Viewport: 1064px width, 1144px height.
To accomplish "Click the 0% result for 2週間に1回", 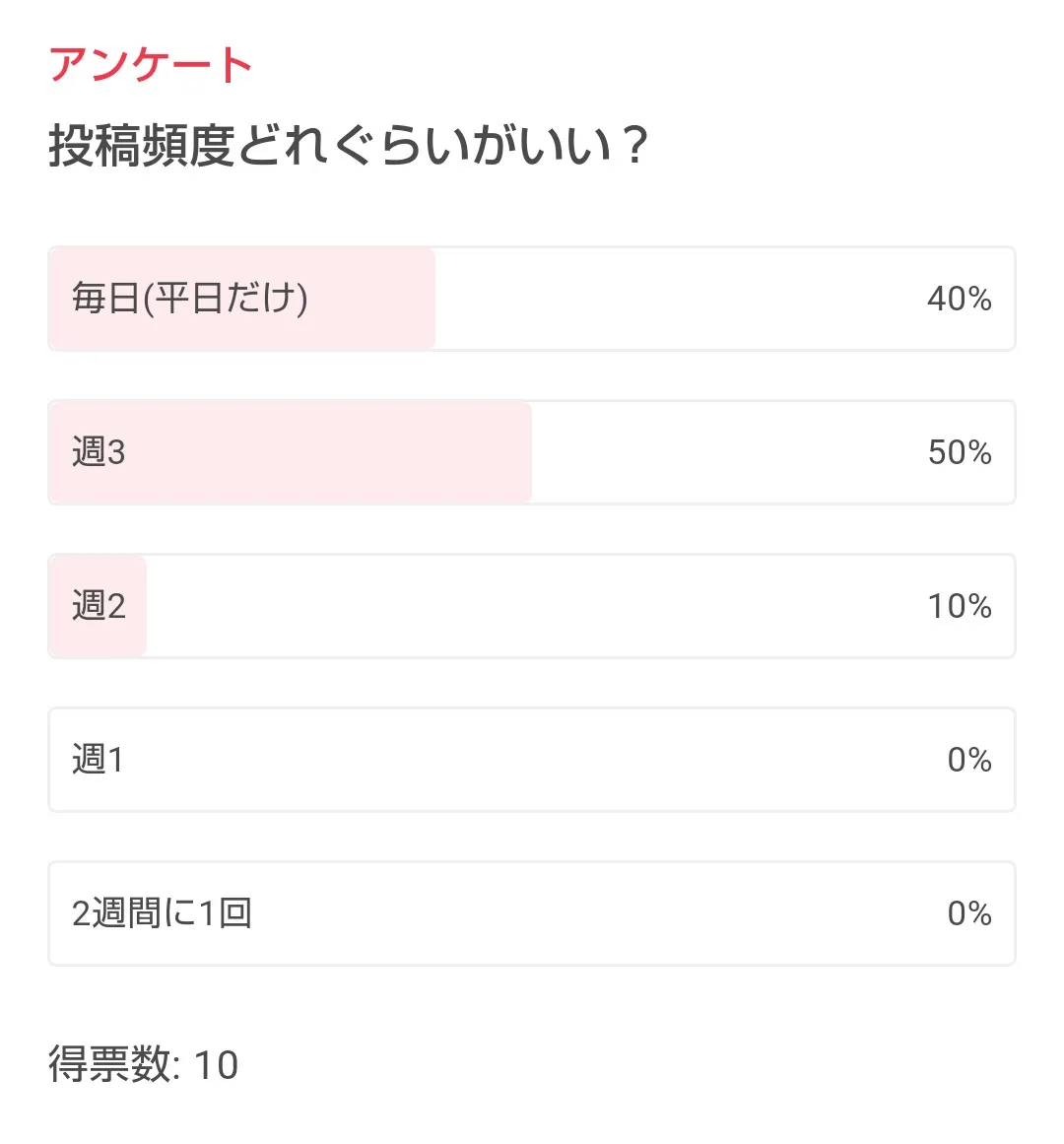I will coord(968,913).
